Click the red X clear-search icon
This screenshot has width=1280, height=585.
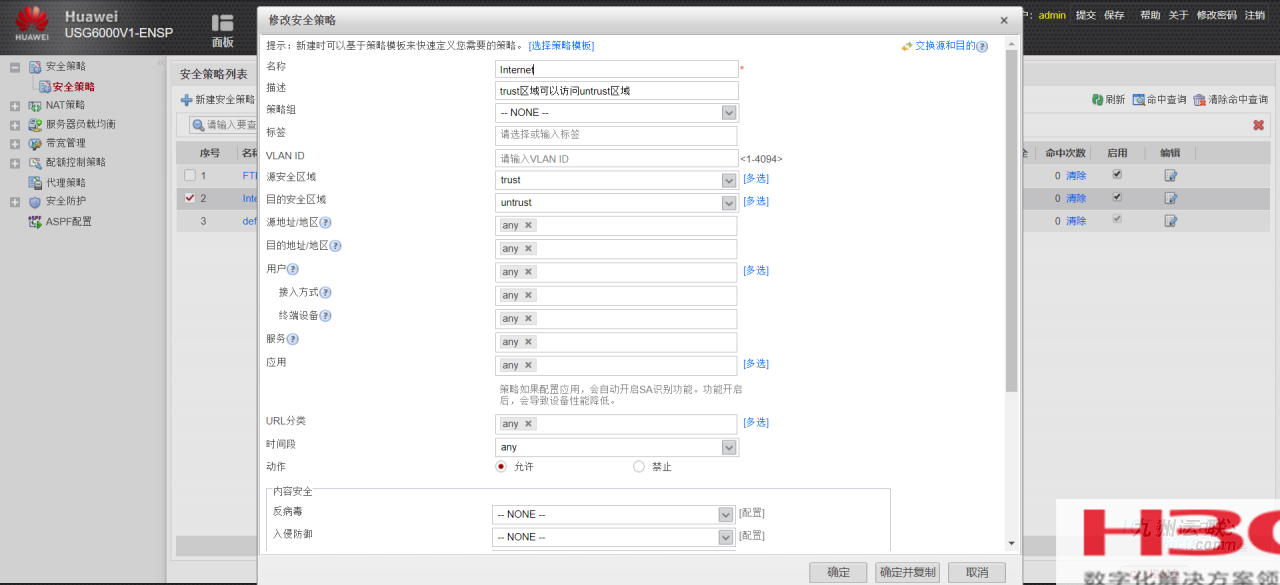(1258, 125)
